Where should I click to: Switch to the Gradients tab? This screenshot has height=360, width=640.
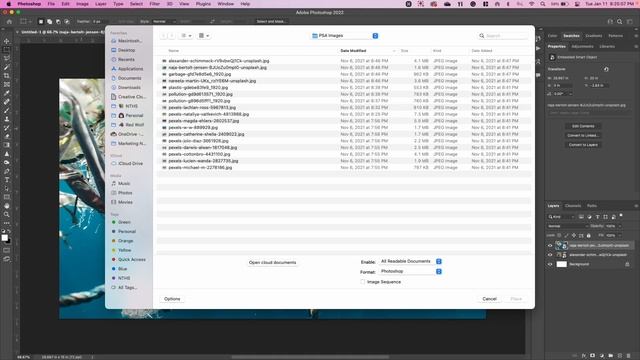pyautogui.click(x=593, y=36)
